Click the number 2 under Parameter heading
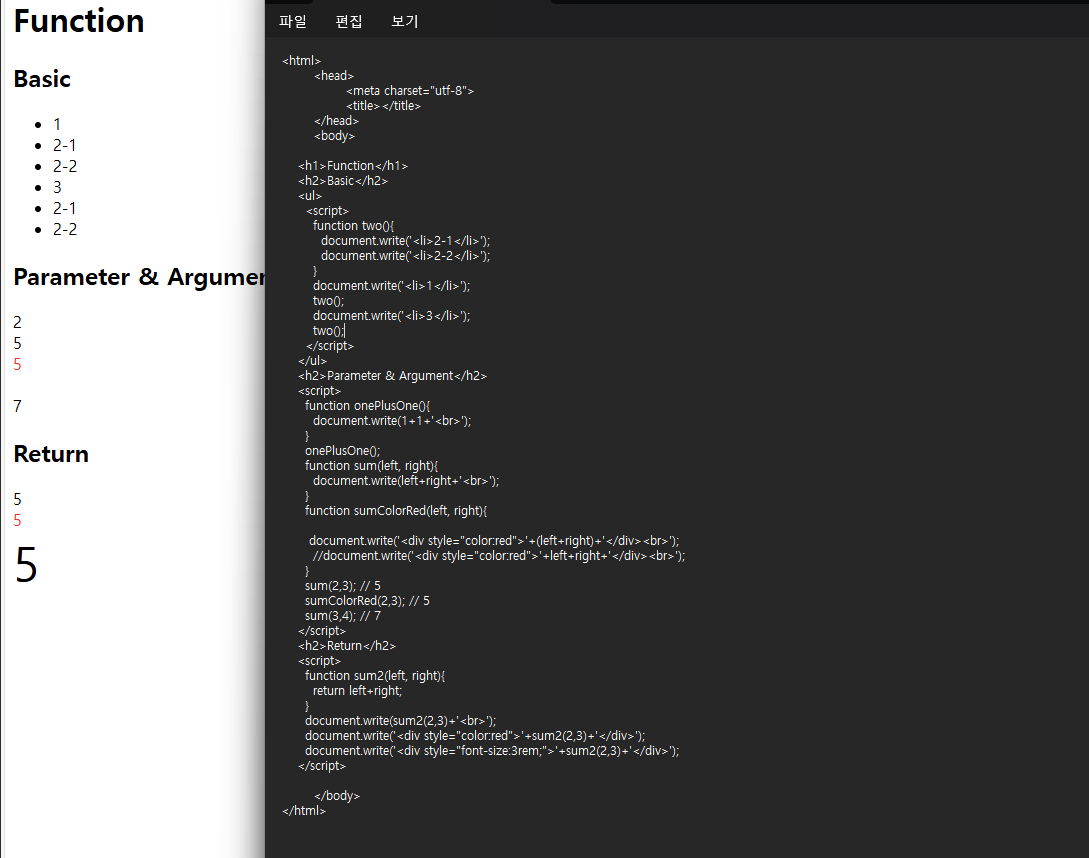The height and width of the screenshot is (858, 1089). click(x=17, y=322)
